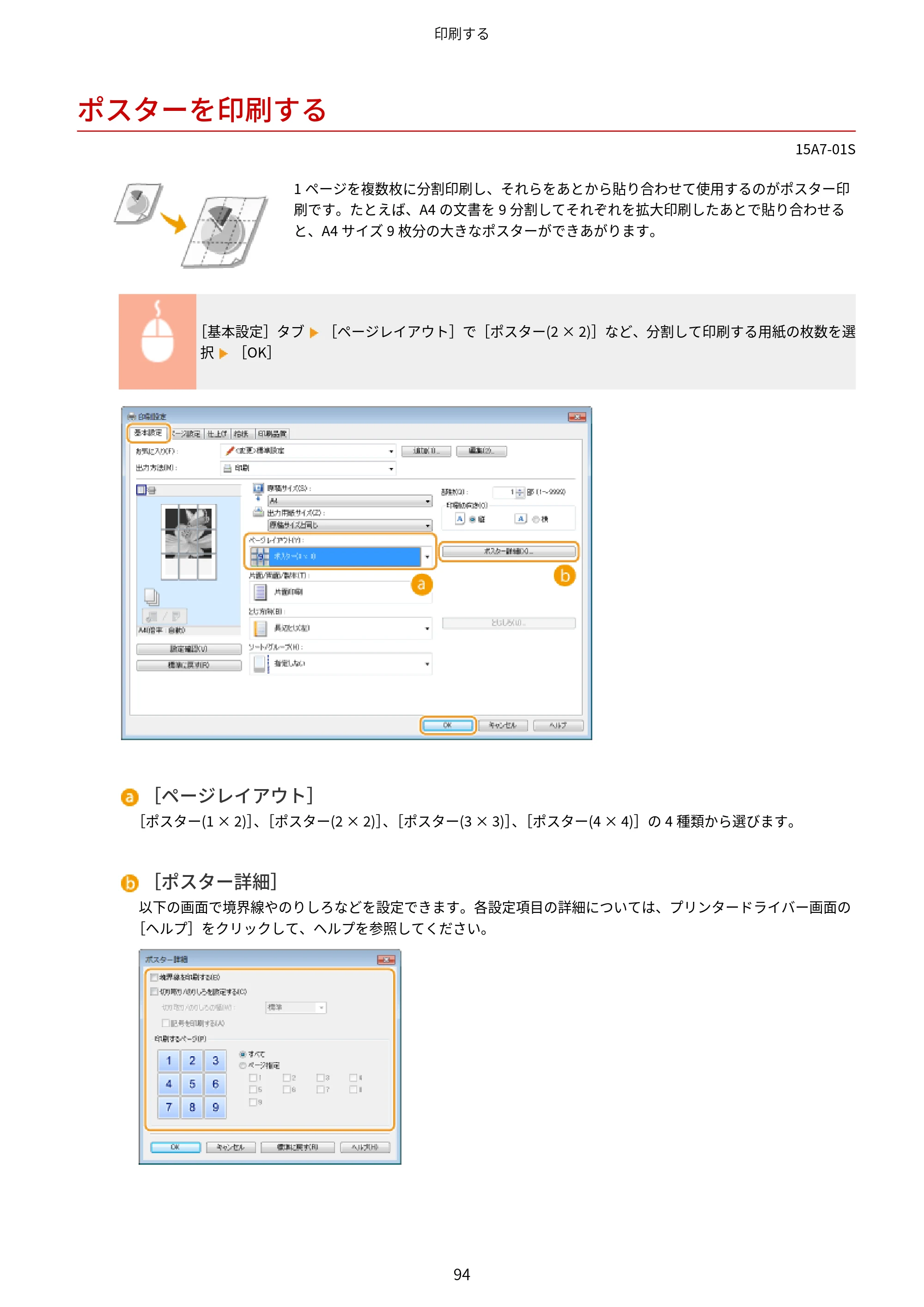Click the poster preview flower thumbnail

tap(188, 542)
